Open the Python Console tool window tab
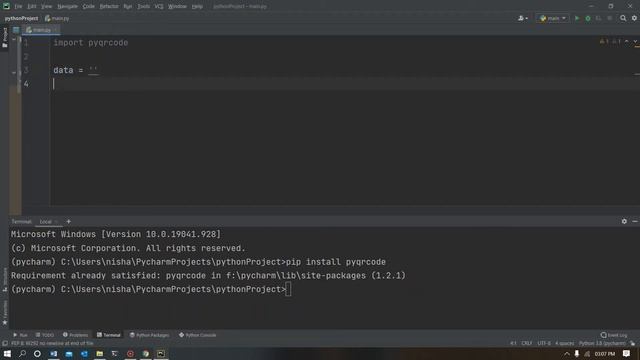 (198, 335)
